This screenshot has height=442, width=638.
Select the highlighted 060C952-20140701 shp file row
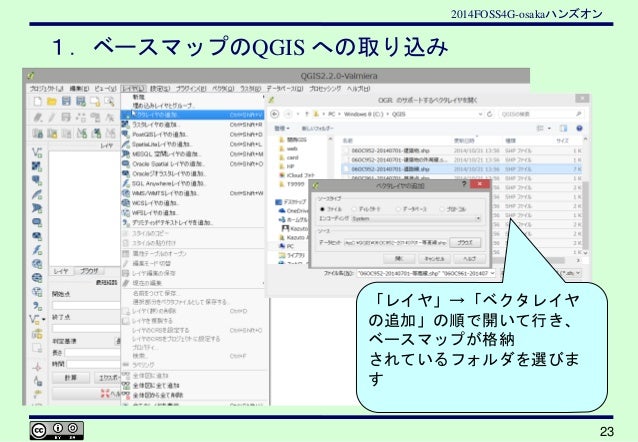click(x=462, y=169)
